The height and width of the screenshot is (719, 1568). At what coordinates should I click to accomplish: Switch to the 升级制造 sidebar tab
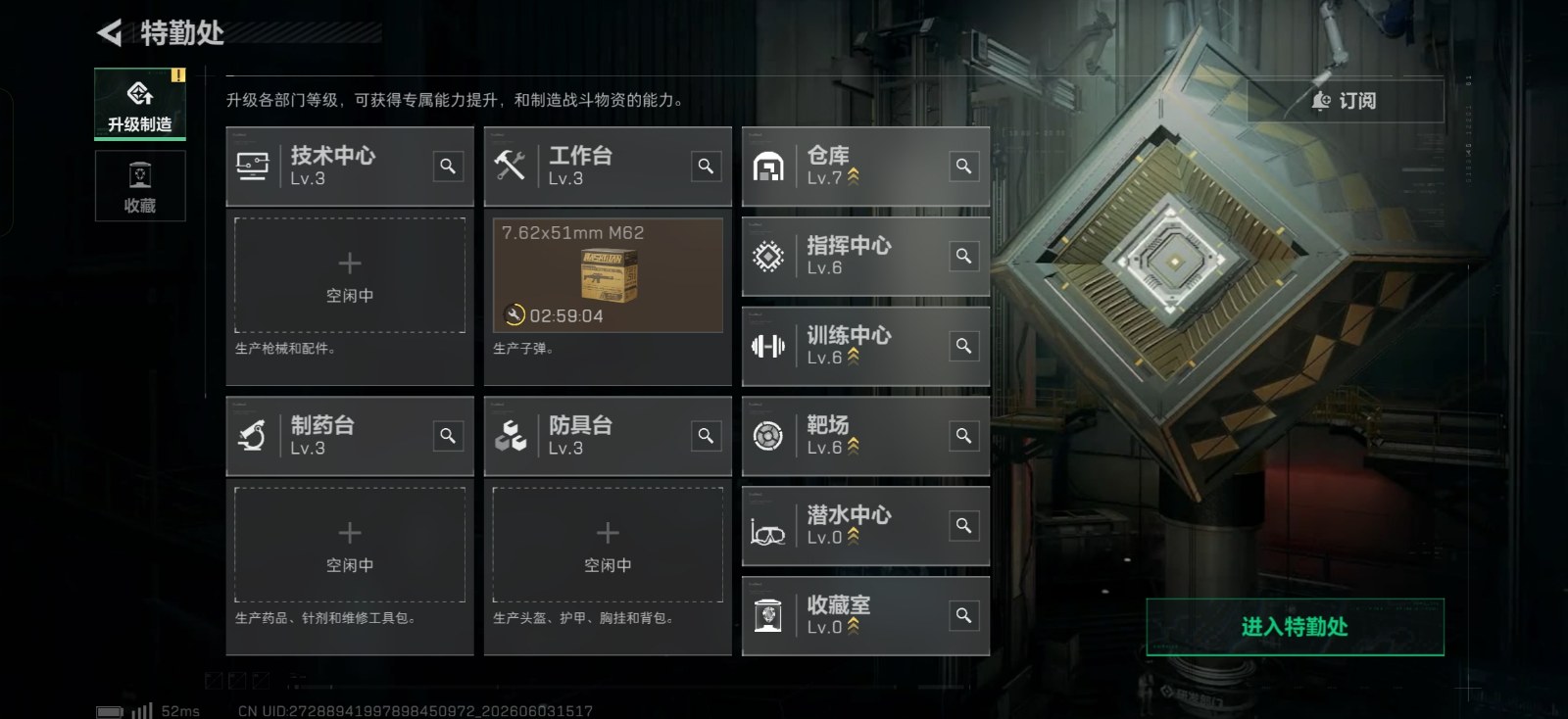click(x=140, y=104)
